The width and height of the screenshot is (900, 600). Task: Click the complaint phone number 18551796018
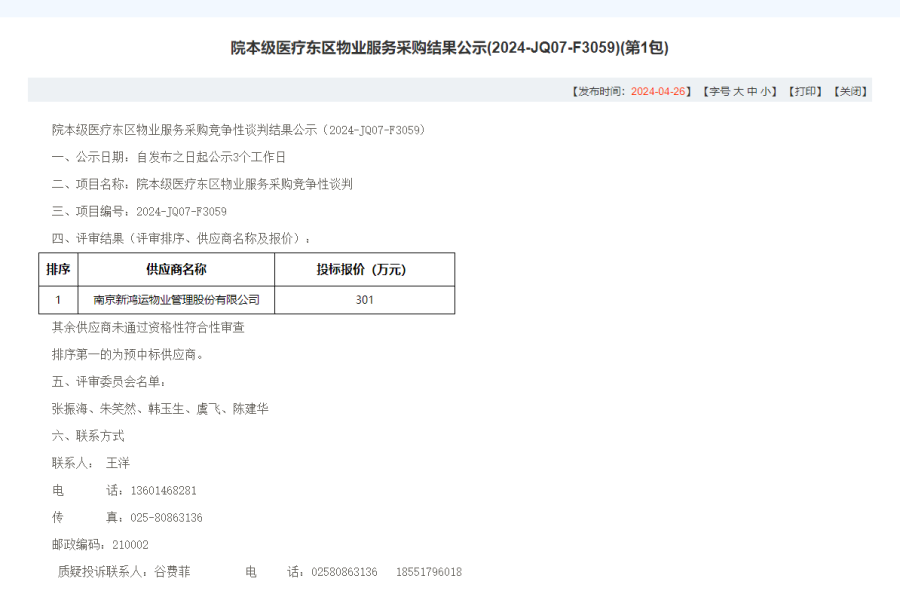tap(429, 572)
